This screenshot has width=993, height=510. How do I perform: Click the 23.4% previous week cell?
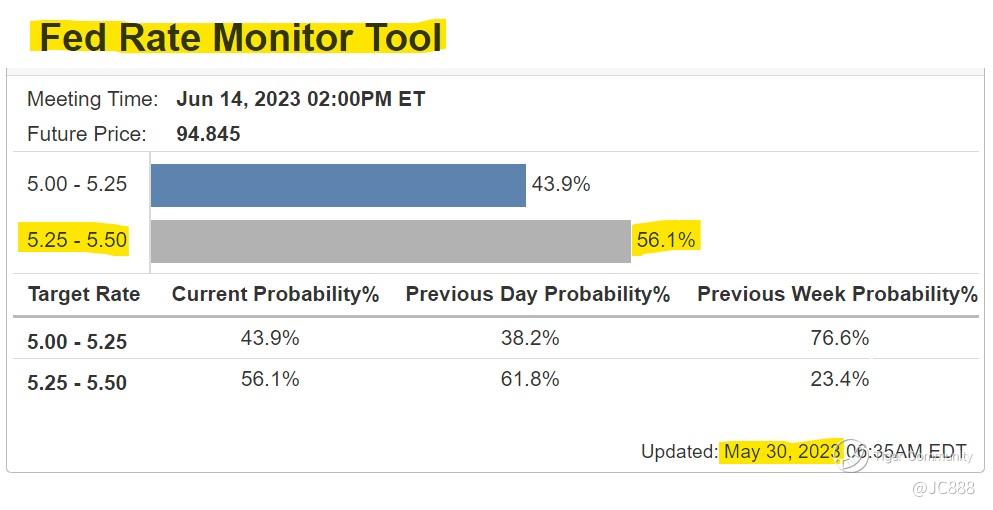pos(840,379)
